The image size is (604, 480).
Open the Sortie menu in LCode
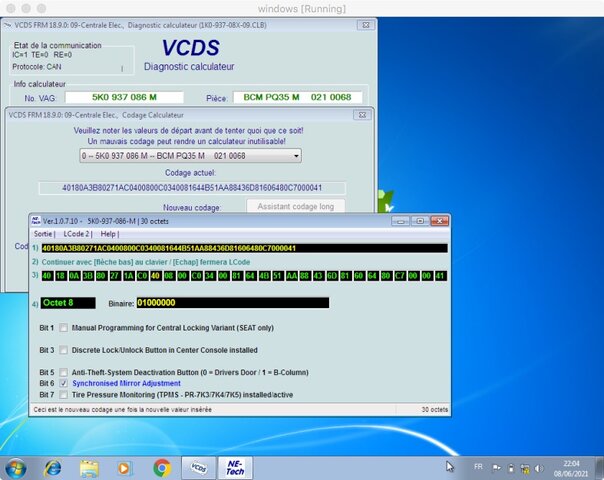[44, 234]
